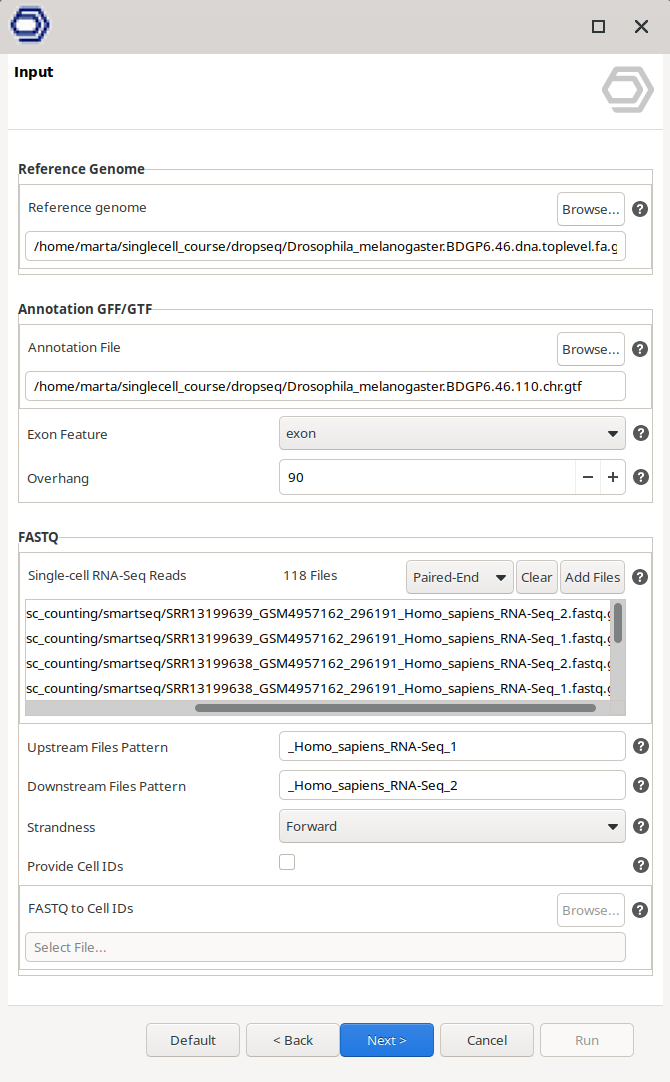Open the Exon Feature dropdown

click(452, 433)
